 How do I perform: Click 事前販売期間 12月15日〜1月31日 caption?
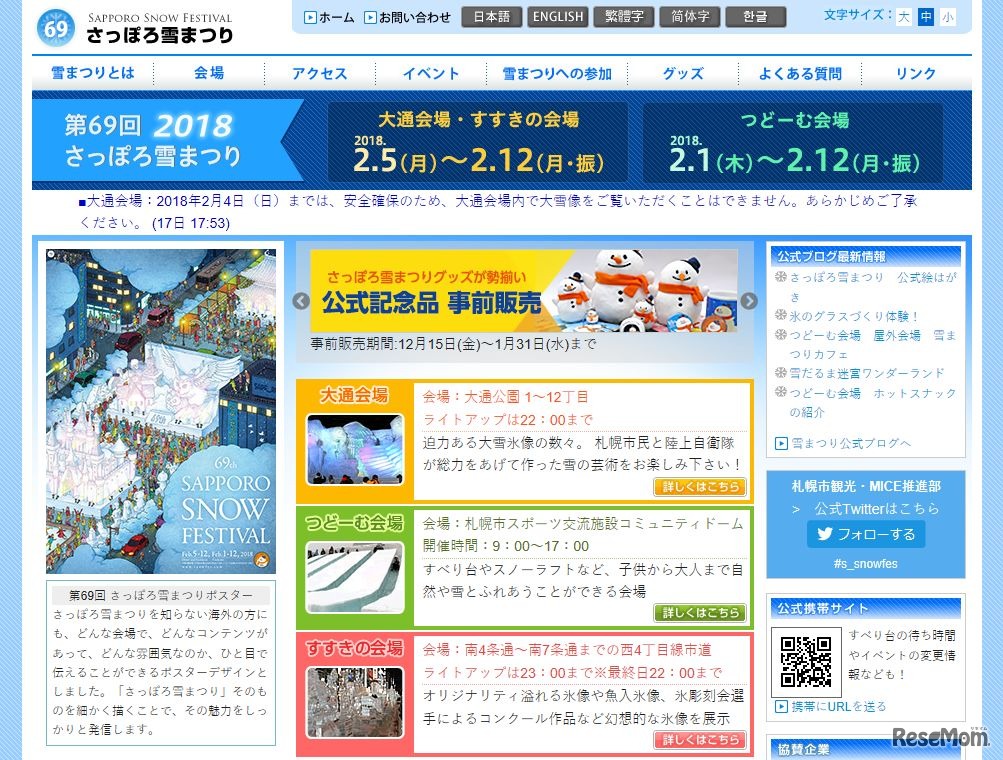click(x=454, y=344)
